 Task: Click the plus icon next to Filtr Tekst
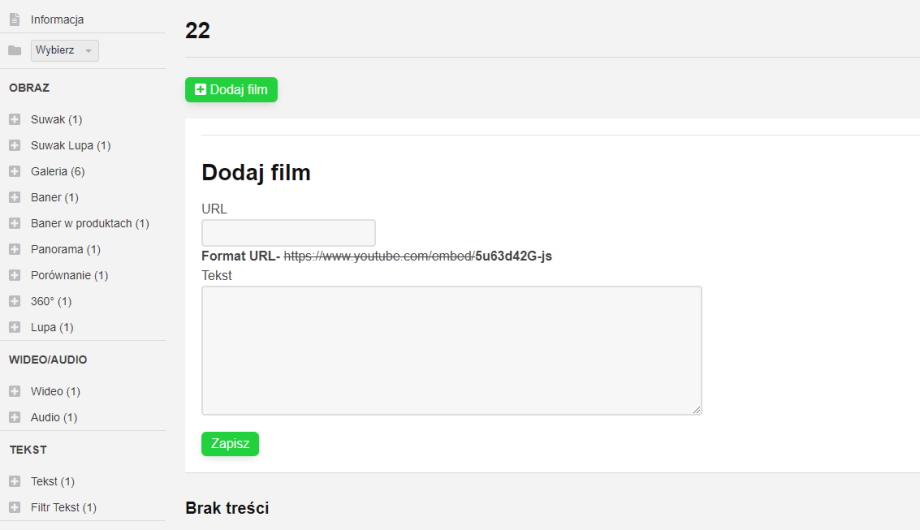click(14, 508)
